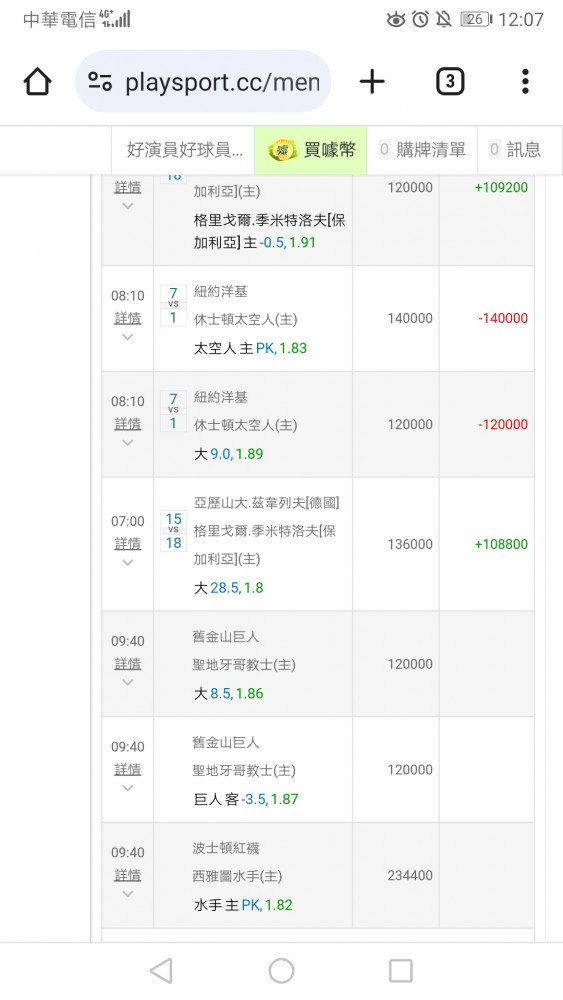Open 詳情 link for 巨人客 -3.5 bet
The height and width of the screenshot is (1000, 563).
(x=128, y=769)
